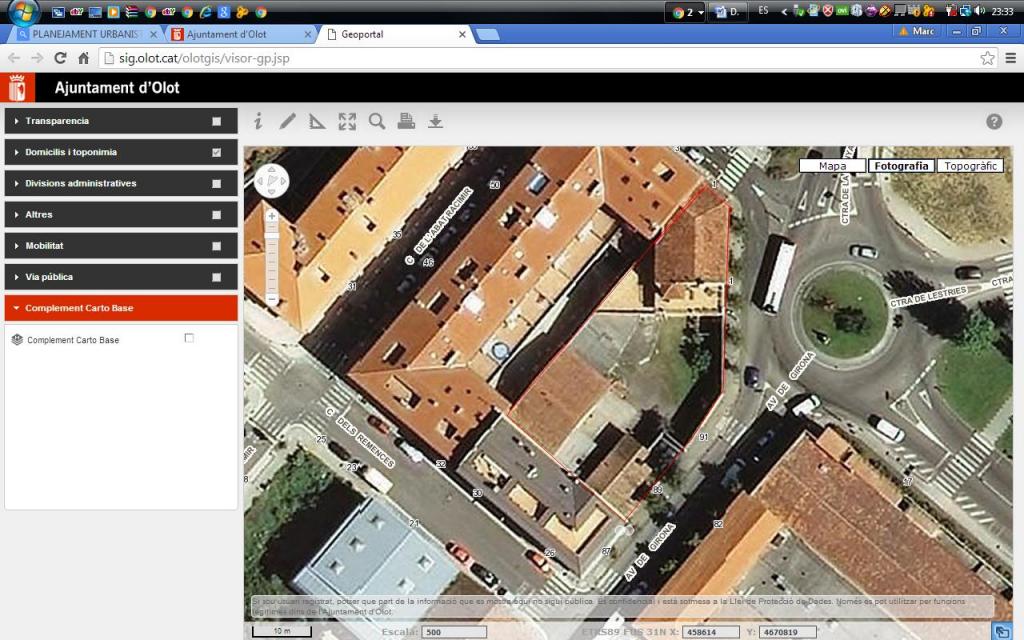The width and height of the screenshot is (1024, 640).
Task: Click the info identify tool icon
Action: click(x=258, y=121)
